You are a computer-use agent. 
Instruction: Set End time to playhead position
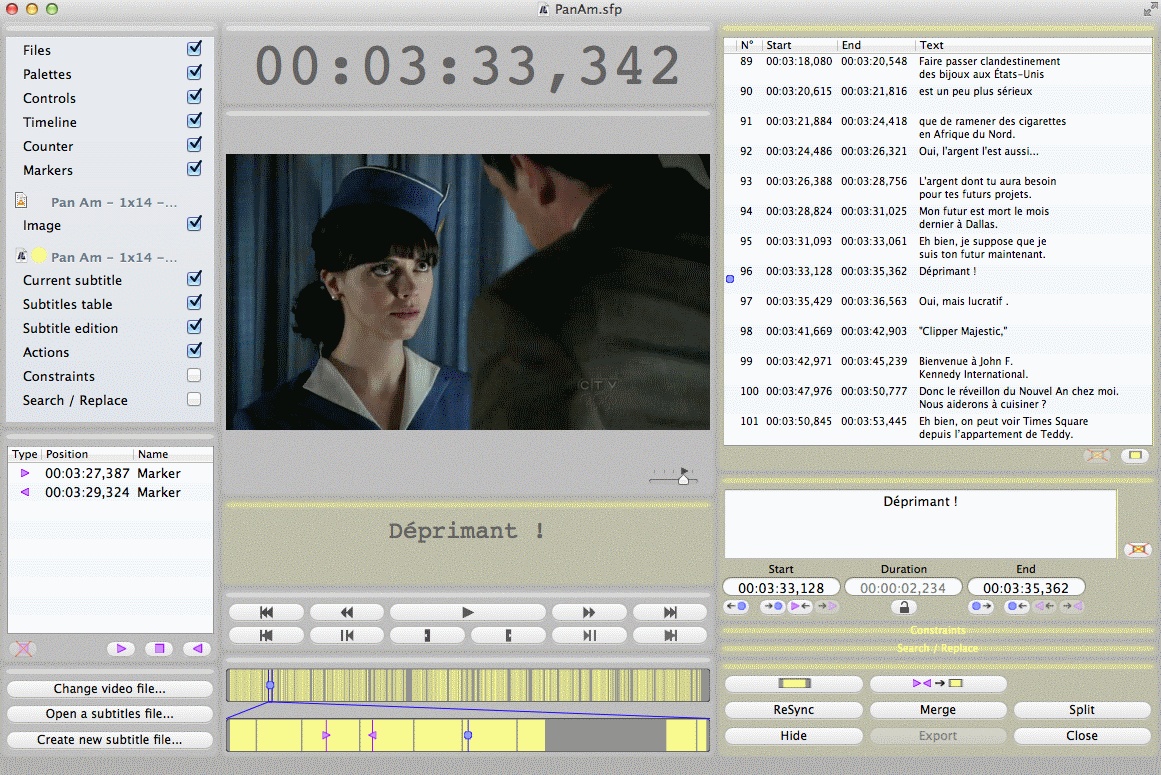pyautogui.click(x=1017, y=605)
